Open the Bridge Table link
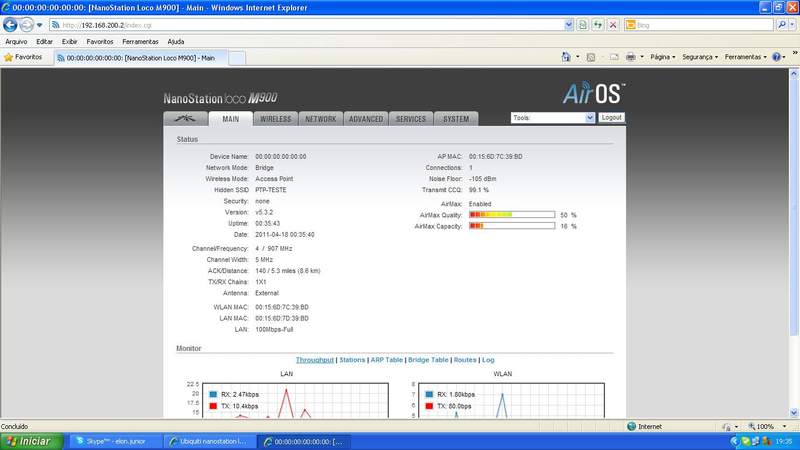 [428, 360]
